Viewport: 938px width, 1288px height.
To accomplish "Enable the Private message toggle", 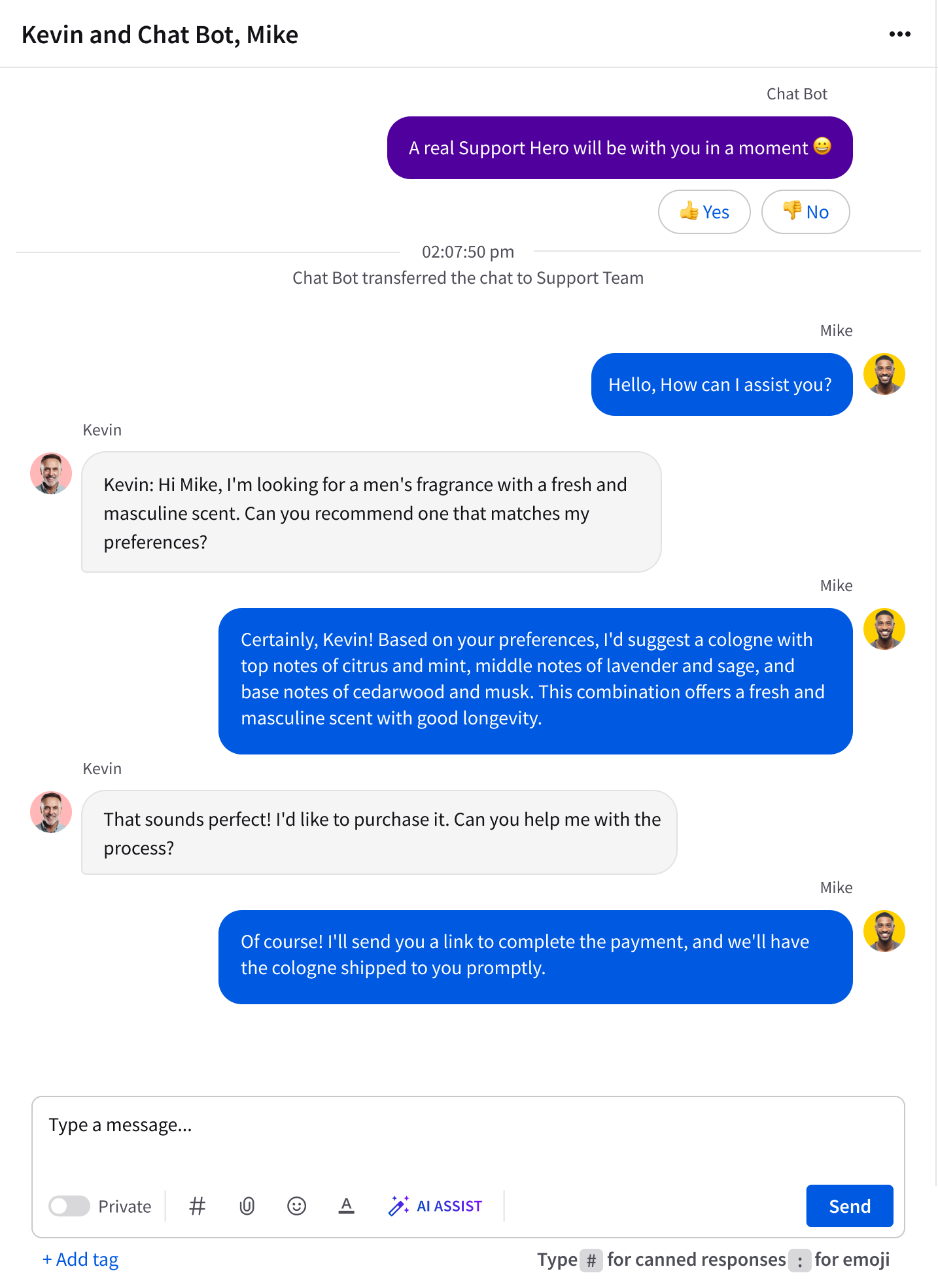I will 70,1206.
